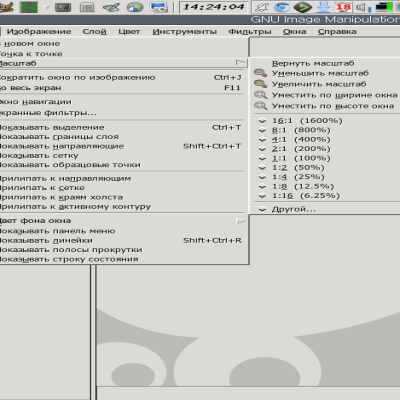Click the screenshot tool icon in panel

(159, 7)
